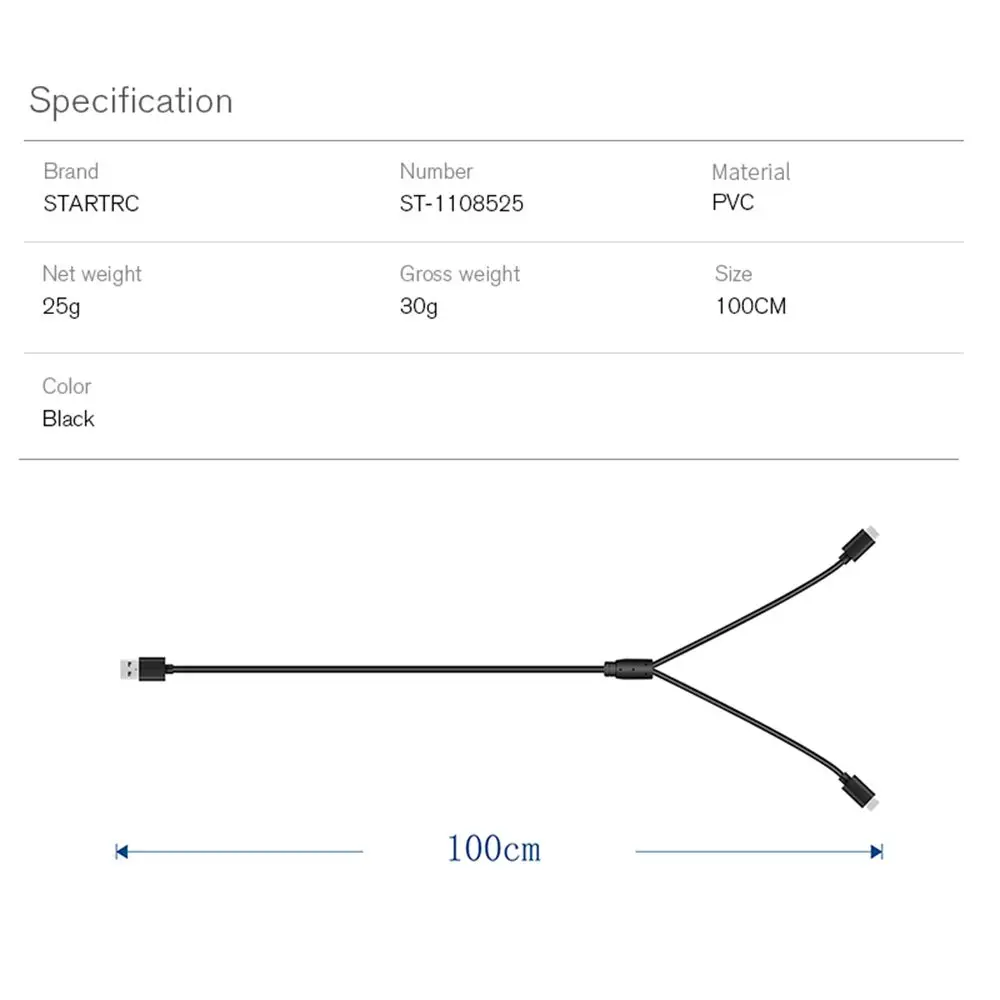Select the Black color value
Image resolution: width=1000 pixels, height=1000 pixels.
[x=68, y=419]
